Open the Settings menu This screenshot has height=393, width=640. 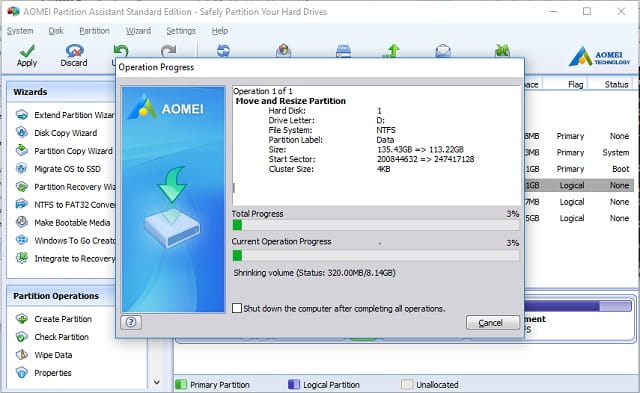click(181, 31)
